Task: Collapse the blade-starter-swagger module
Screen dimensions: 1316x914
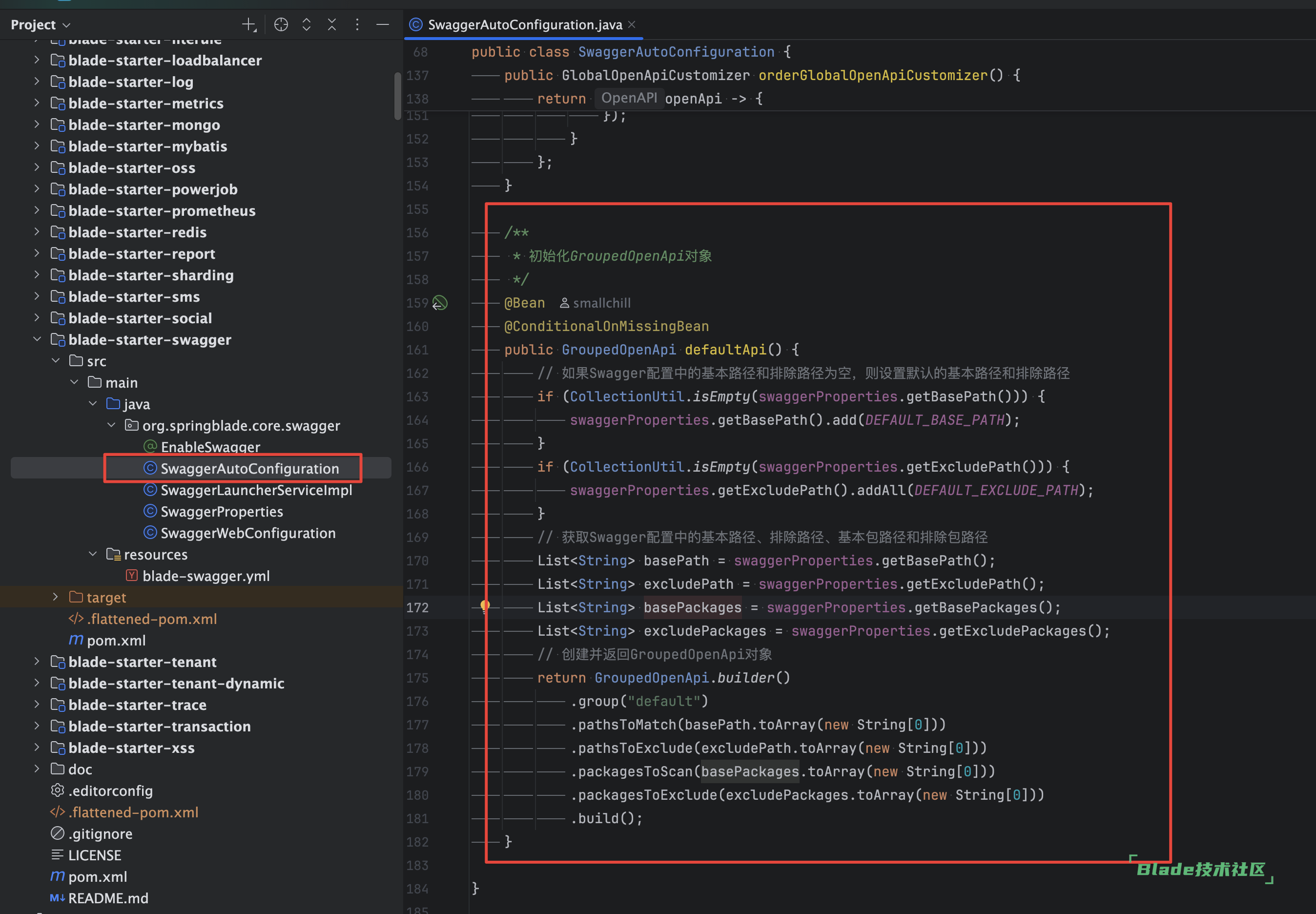Action: pyautogui.click(x=37, y=340)
